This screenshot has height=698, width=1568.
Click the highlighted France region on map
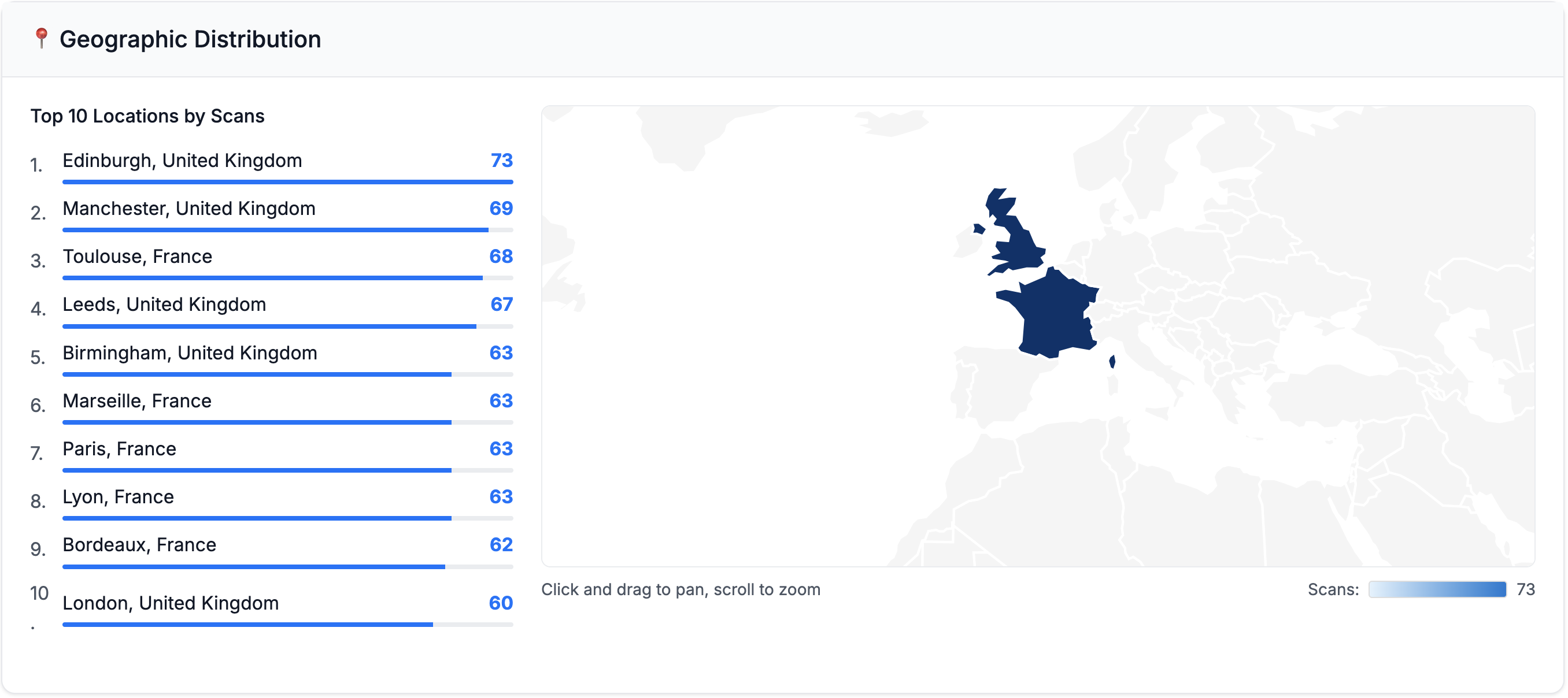tap(1056, 317)
